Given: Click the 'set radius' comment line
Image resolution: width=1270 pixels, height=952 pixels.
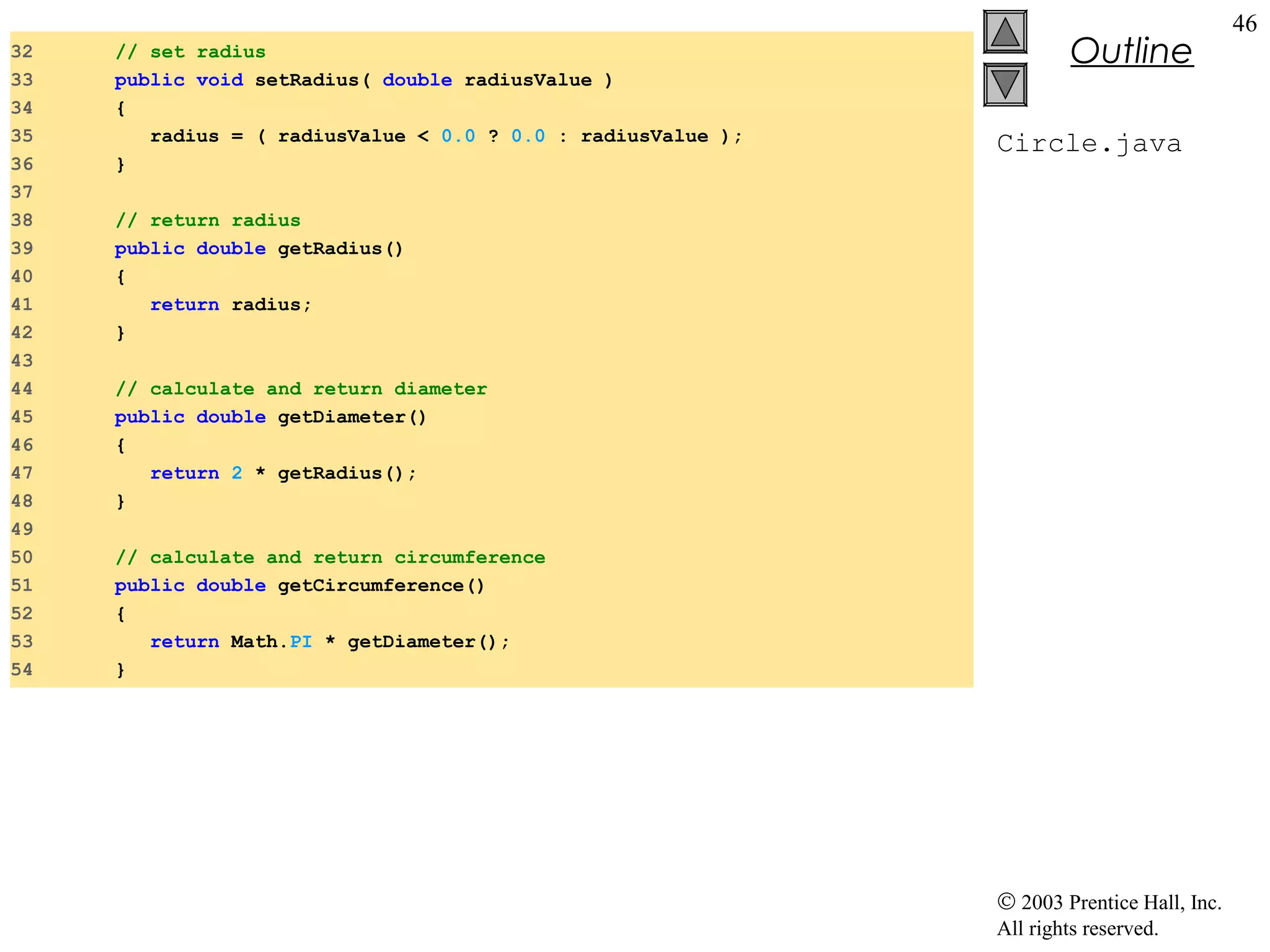Looking at the screenshot, I should [x=190, y=52].
